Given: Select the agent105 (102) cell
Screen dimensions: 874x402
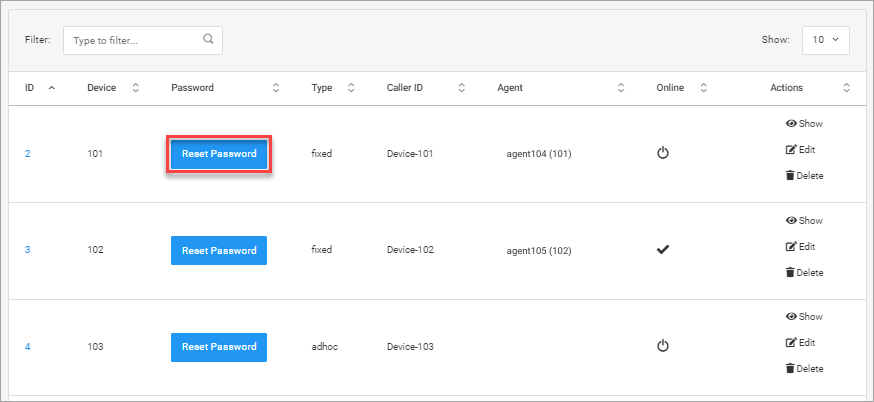Looking at the screenshot, I should tap(539, 251).
